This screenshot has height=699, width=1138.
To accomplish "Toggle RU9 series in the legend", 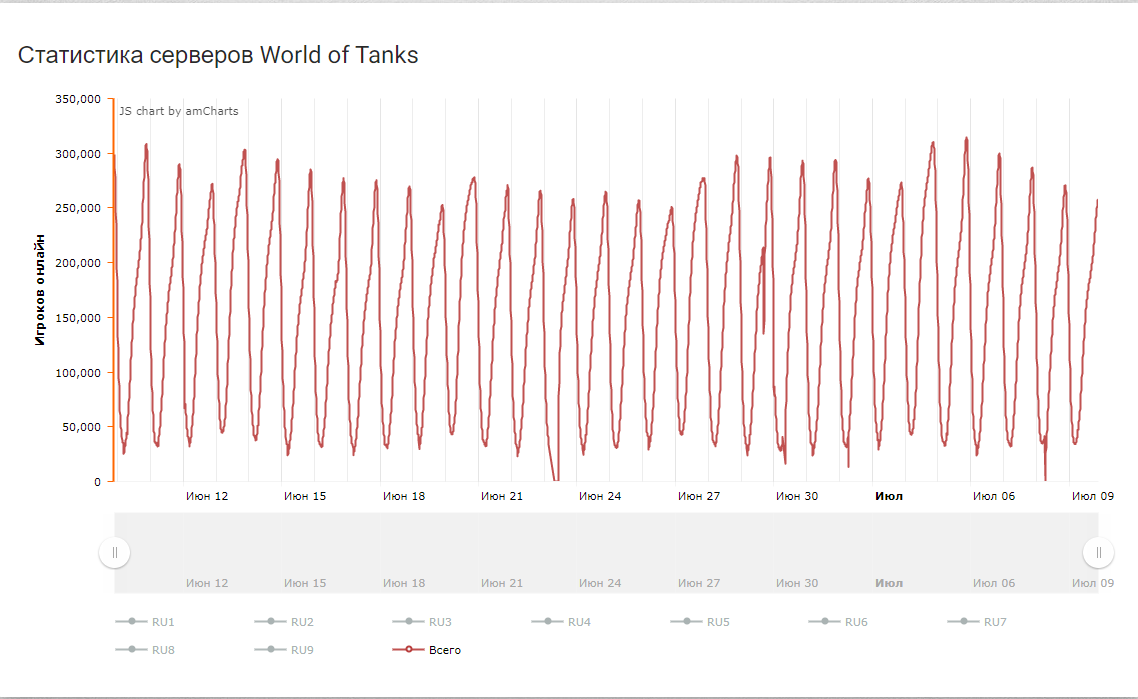I will point(284,650).
